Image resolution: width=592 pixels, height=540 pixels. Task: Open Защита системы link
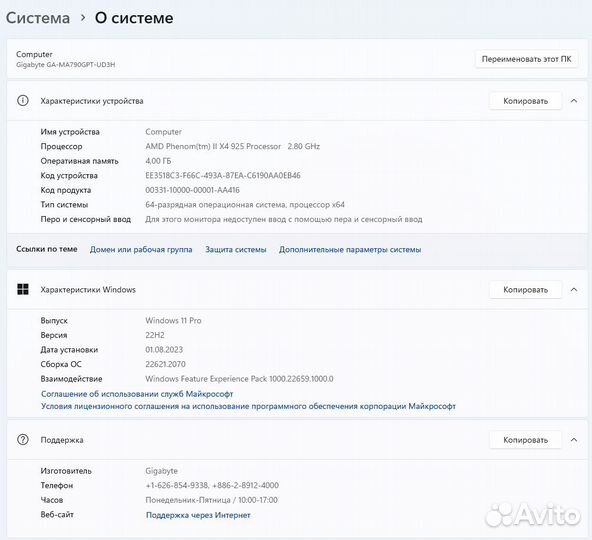pyautogui.click(x=236, y=249)
